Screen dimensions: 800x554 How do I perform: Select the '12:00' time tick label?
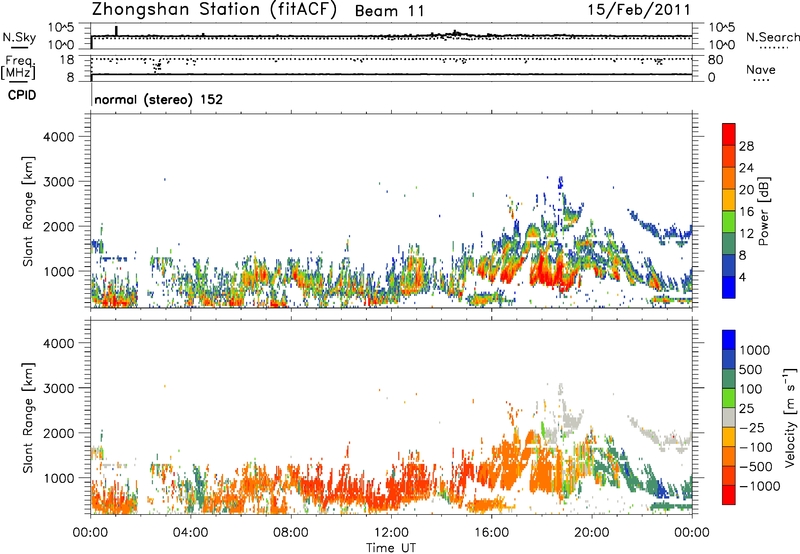tap(391, 533)
